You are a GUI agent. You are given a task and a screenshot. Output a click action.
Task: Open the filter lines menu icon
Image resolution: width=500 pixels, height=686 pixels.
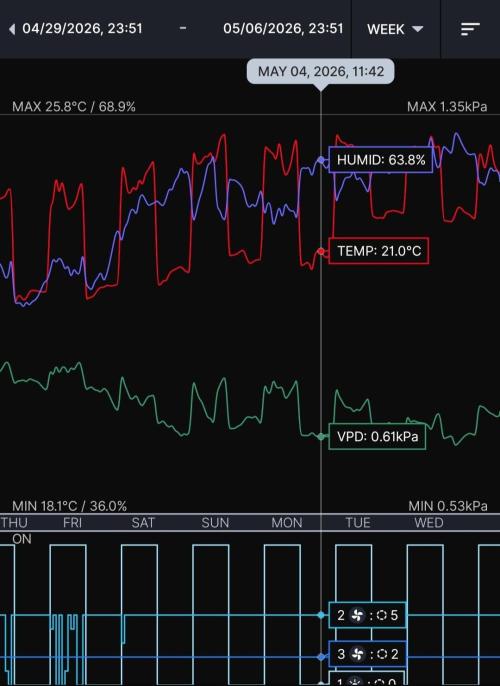pos(470,29)
